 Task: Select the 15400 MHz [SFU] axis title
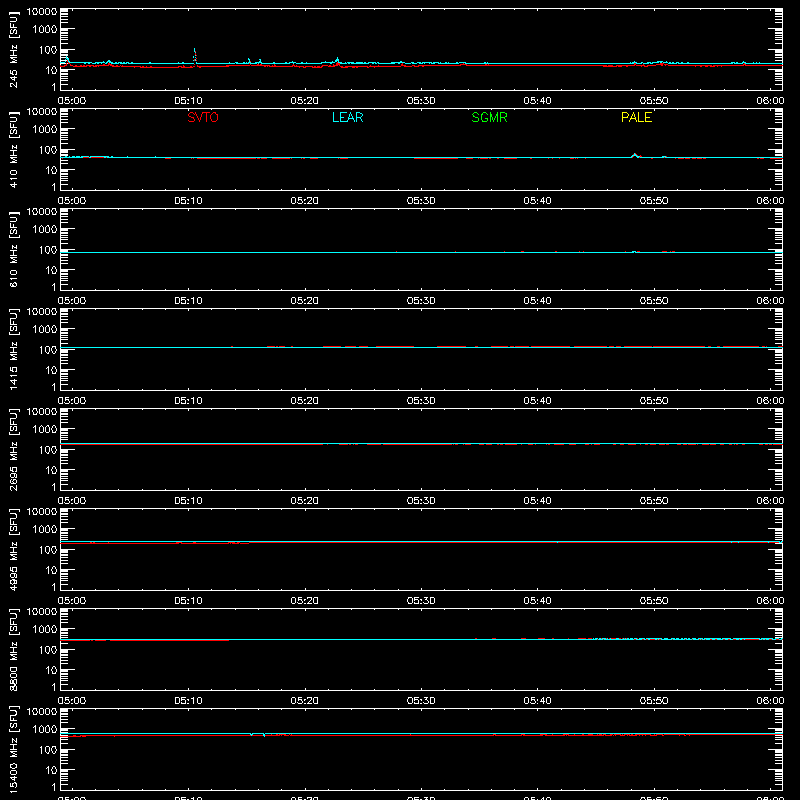14,749
